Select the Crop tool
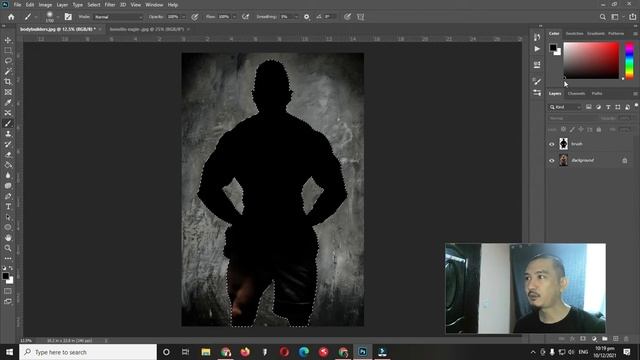This screenshot has width=640, height=360. [x=8, y=82]
